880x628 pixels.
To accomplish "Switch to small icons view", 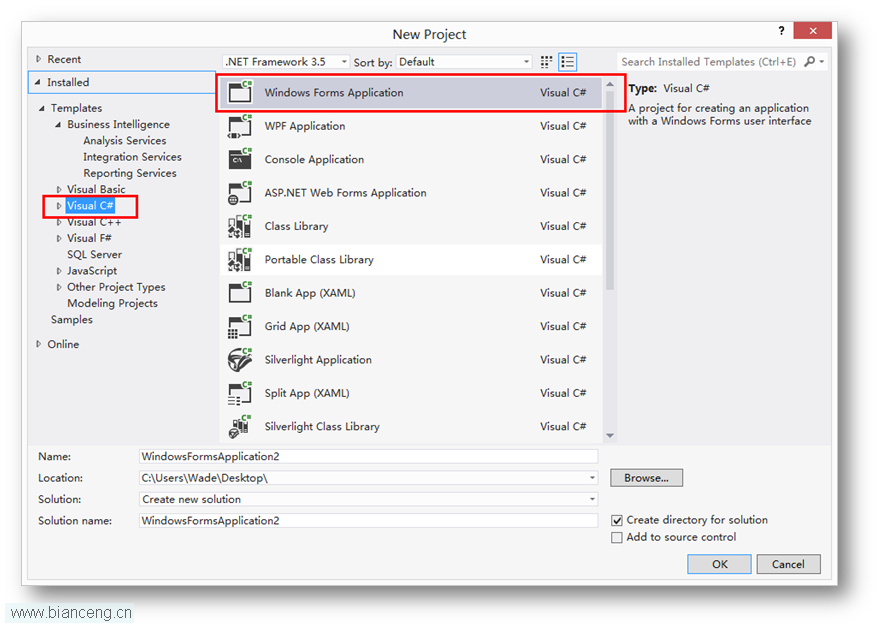I will pos(546,62).
